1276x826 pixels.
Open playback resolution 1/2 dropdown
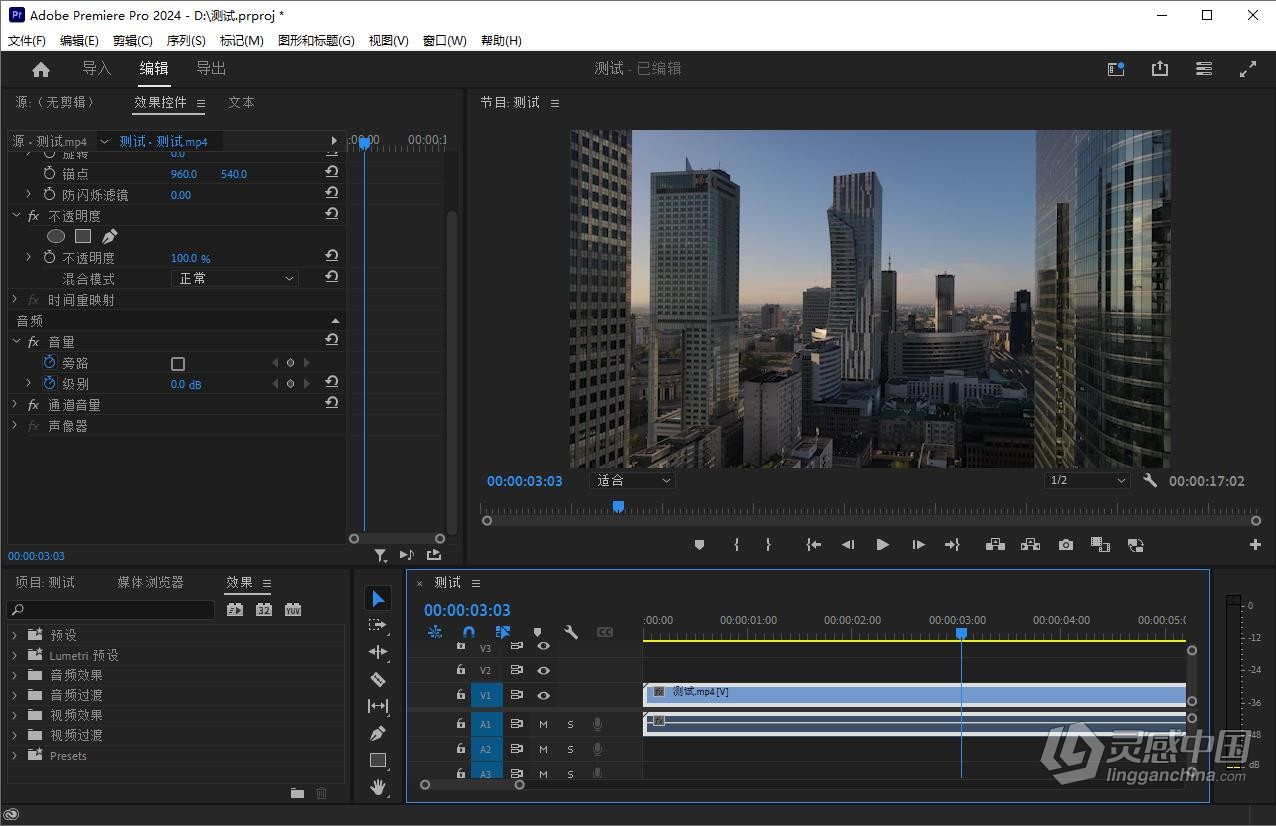click(x=1087, y=481)
